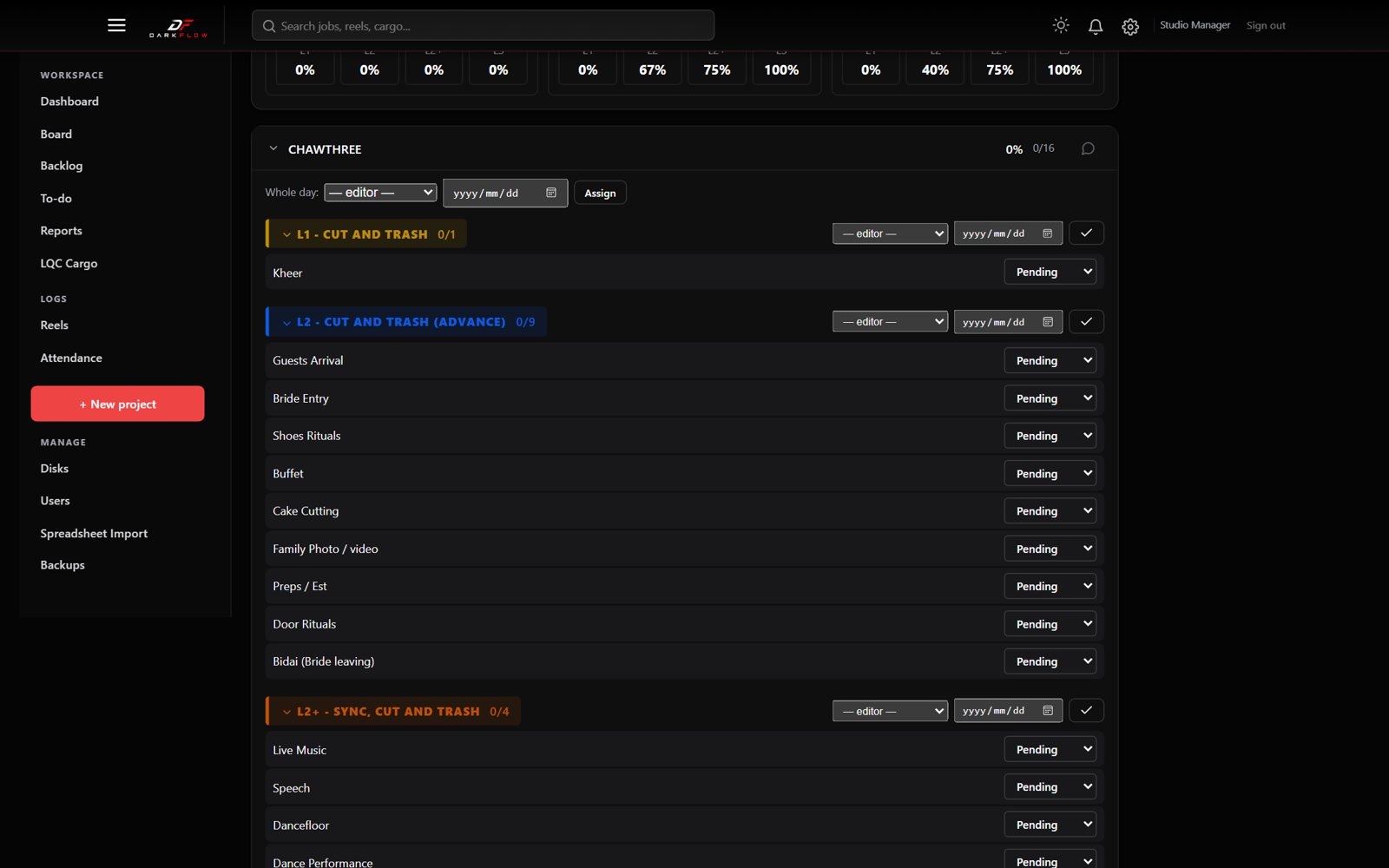Open calendar icon in L2+ date field
1389x868 pixels.
(1048, 711)
